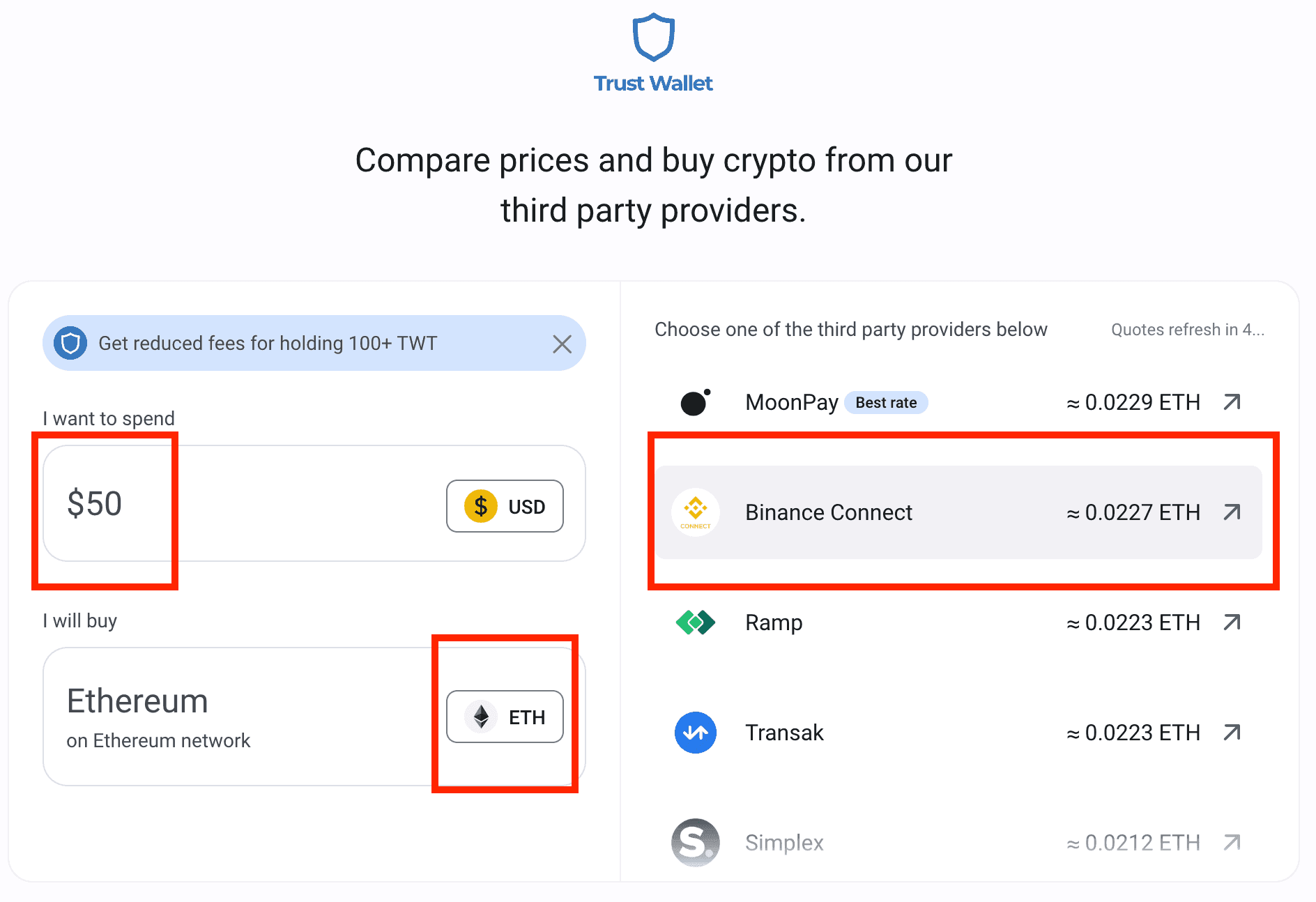Open the external link arrow next to MoonPay
Viewport: 1316px width, 902px height.
click(1232, 402)
